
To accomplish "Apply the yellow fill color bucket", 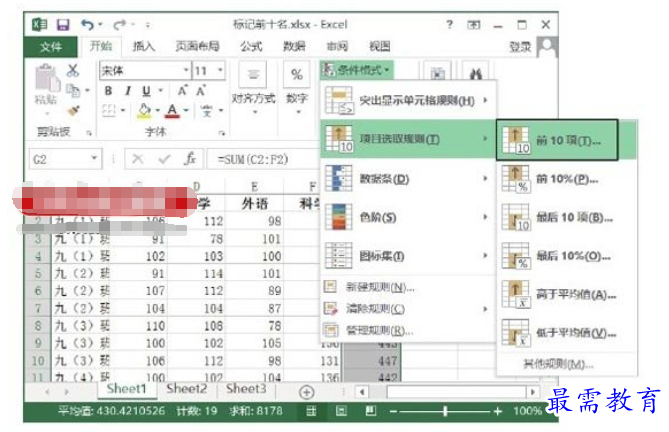I will [x=145, y=111].
